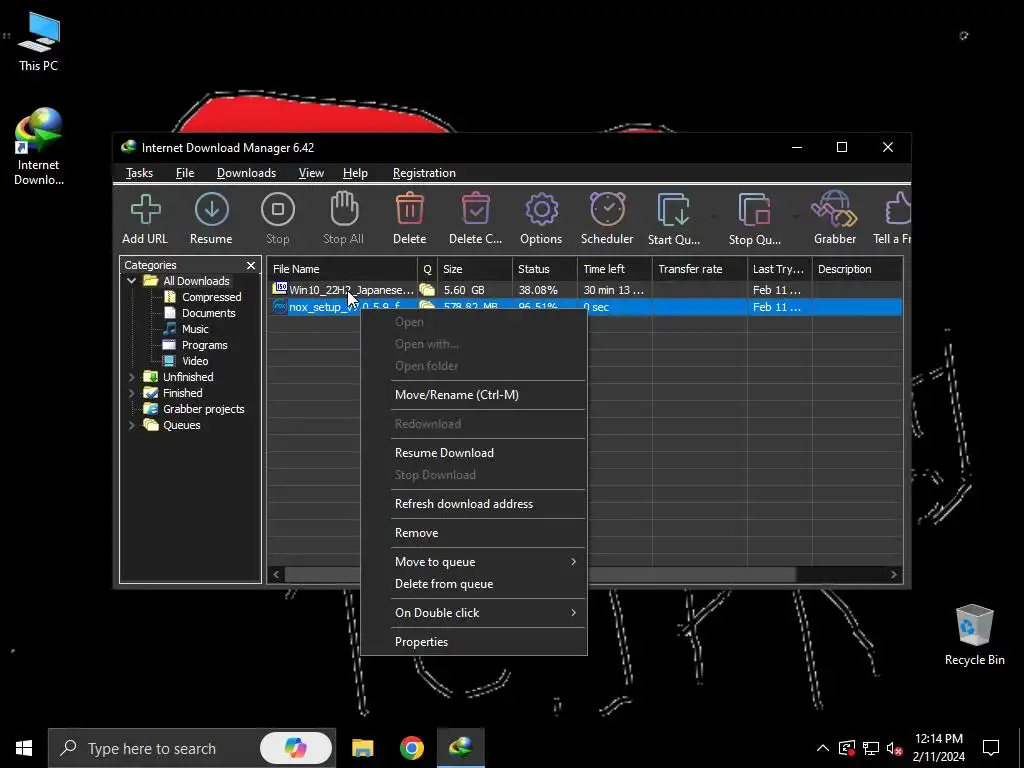Click the IDM taskbar icon

[460, 748]
